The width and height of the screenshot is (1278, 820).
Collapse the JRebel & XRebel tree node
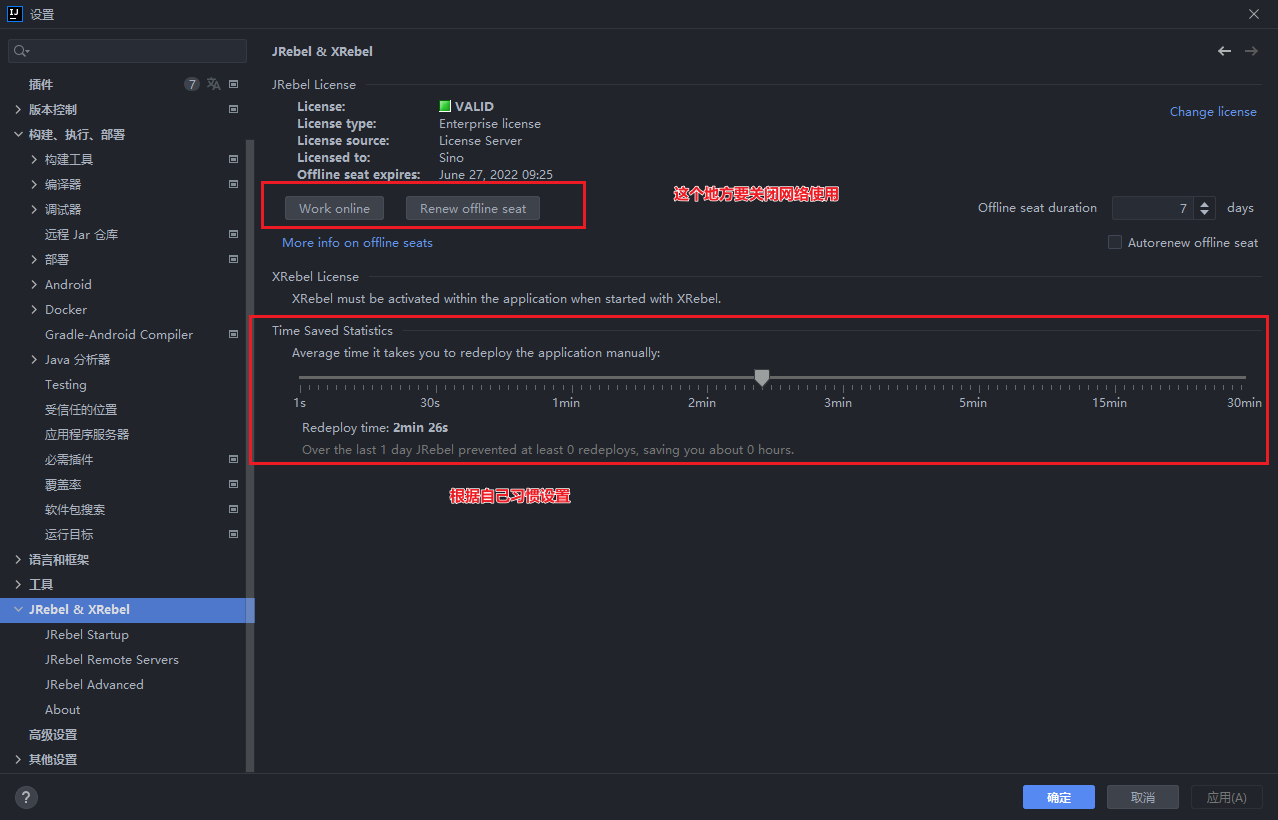point(18,609)
